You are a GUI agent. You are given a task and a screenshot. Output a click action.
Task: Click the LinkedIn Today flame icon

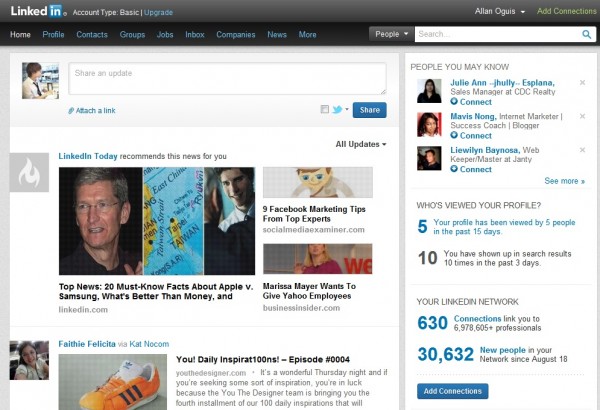[29, 172]
